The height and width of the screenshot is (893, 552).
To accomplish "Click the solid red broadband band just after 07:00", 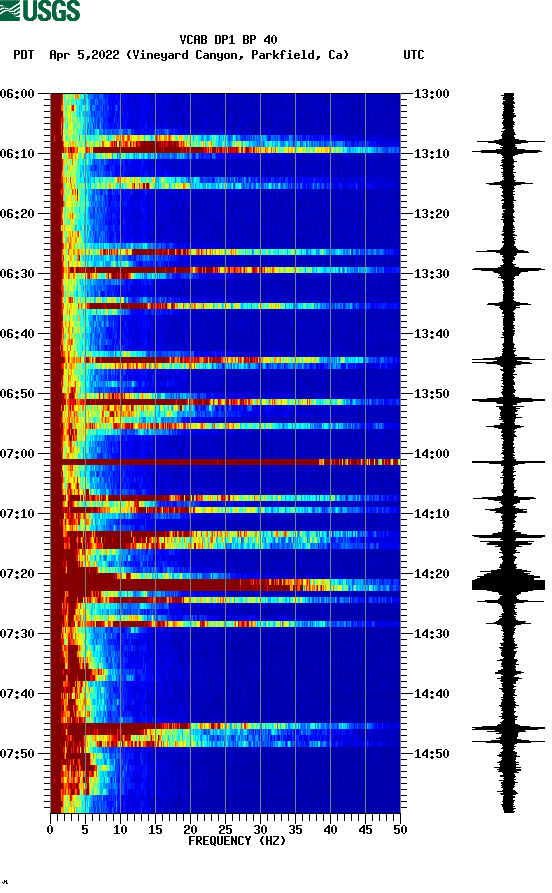I will coord(225,462).
